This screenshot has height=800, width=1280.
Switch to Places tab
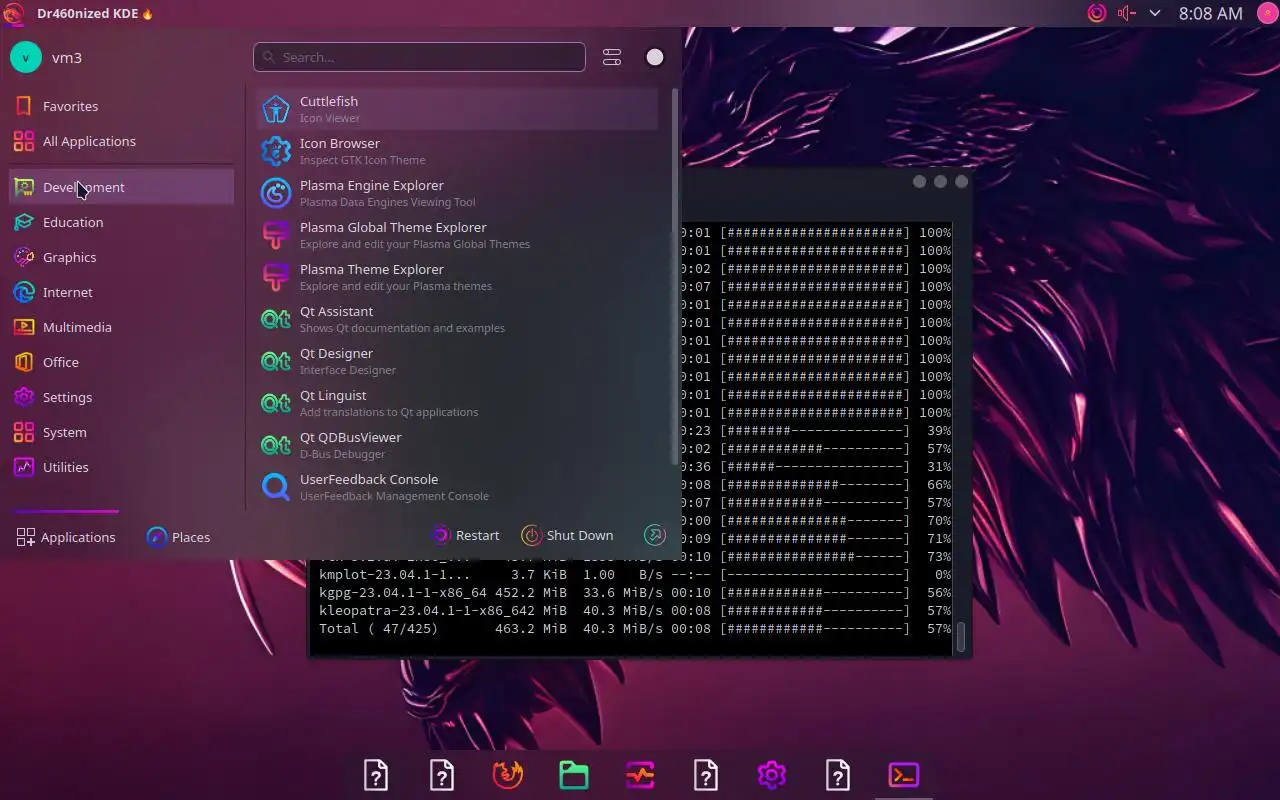[x=178, y=537]
